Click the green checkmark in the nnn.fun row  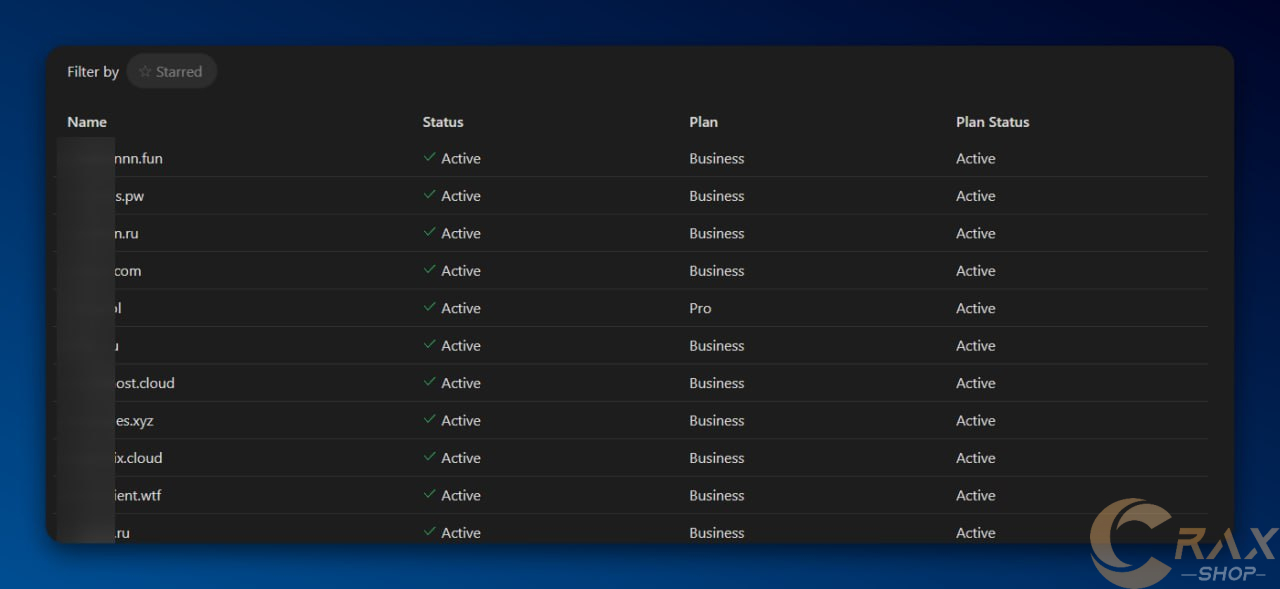click(x=429, y=157)
